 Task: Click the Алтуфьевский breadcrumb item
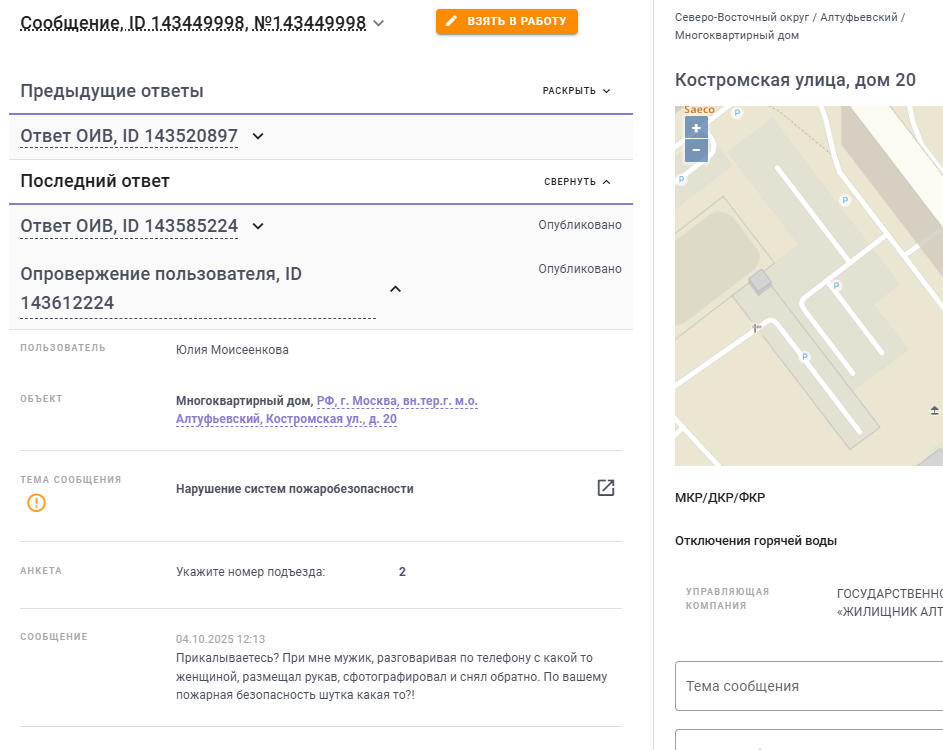[857, 18]
